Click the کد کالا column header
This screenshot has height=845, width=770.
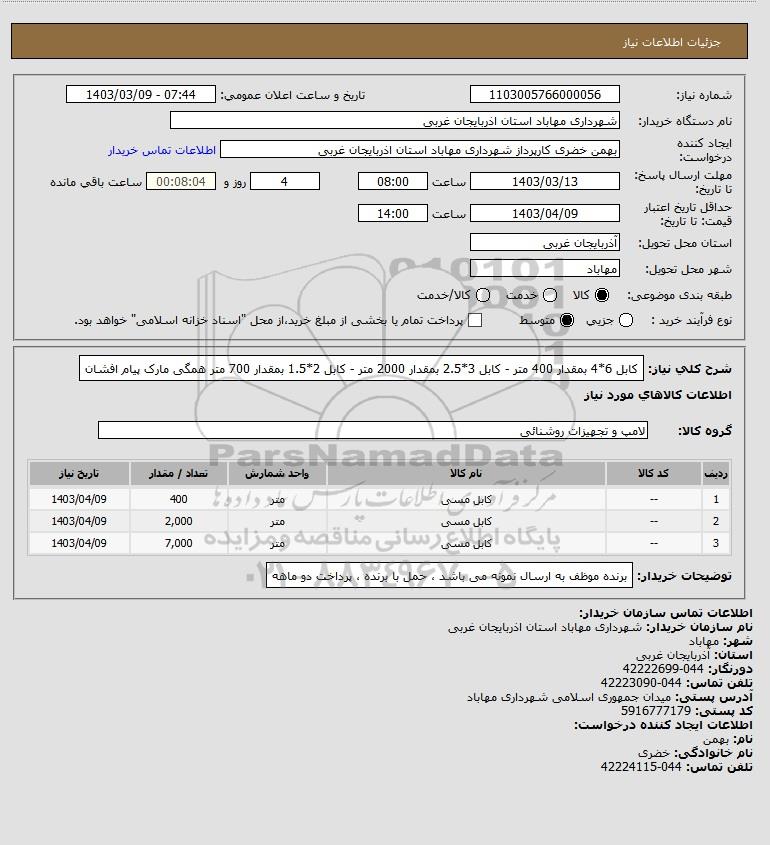click(x=654, y=474)
